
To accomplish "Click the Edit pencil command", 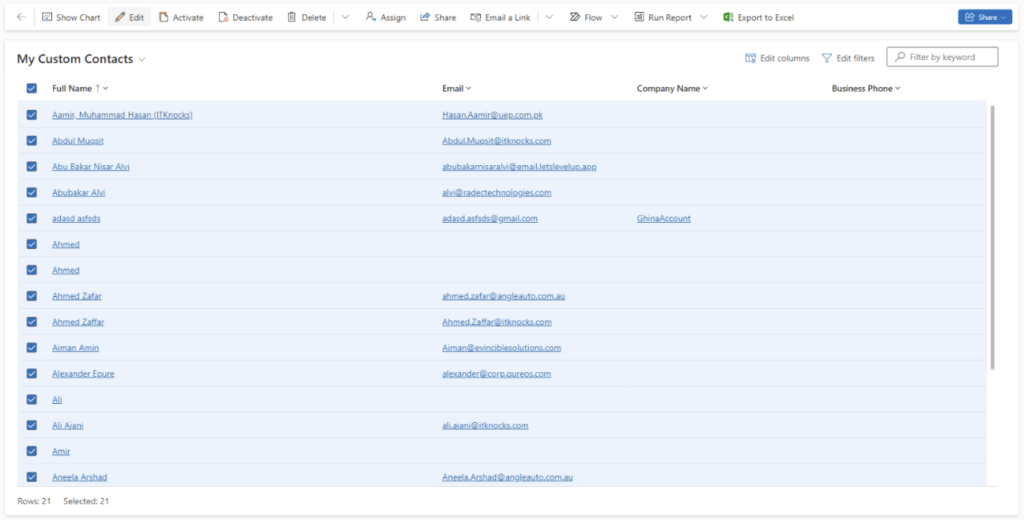I will point(129,17).
